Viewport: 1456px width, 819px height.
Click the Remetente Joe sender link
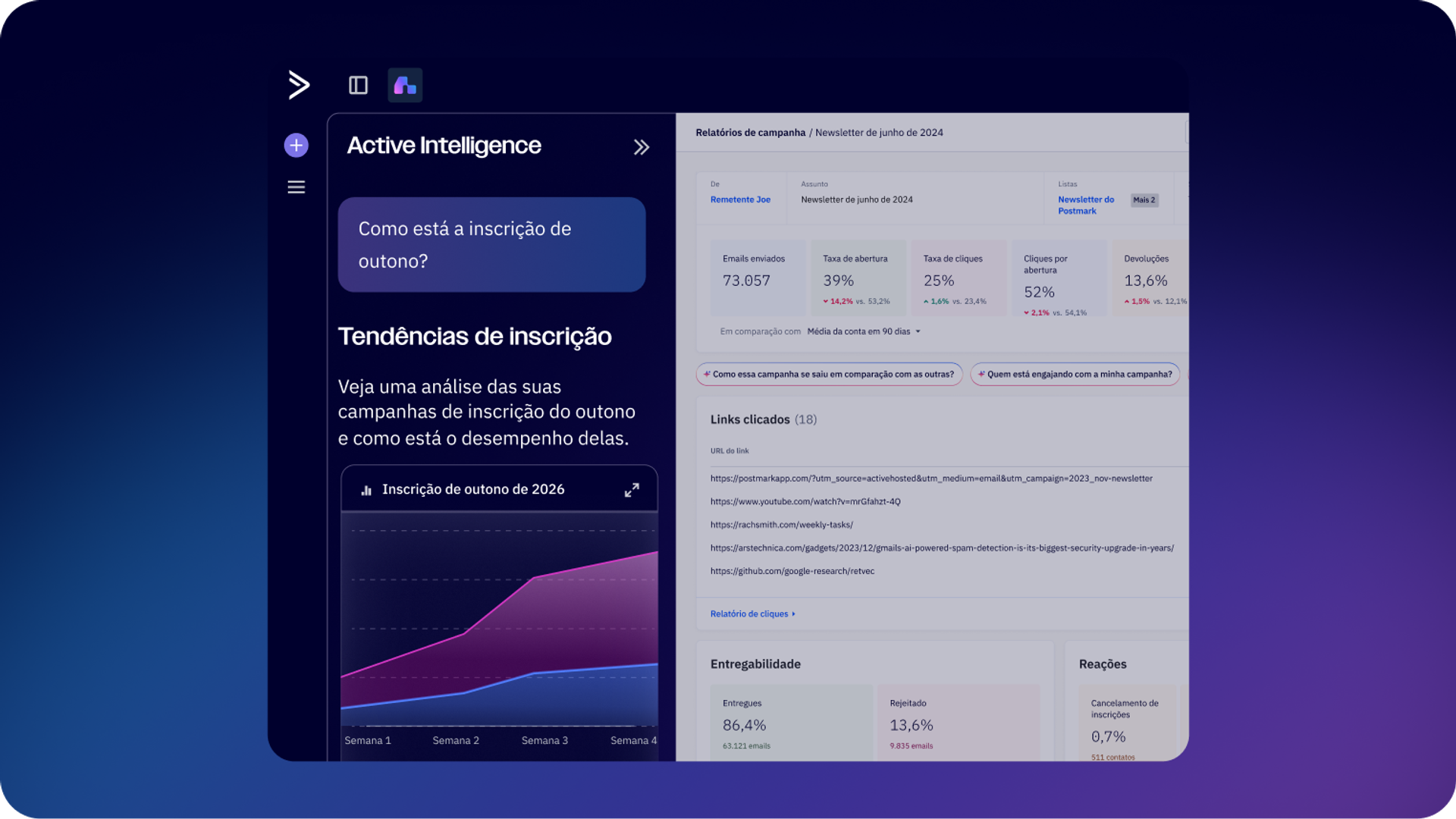click(x=740, y=199)
